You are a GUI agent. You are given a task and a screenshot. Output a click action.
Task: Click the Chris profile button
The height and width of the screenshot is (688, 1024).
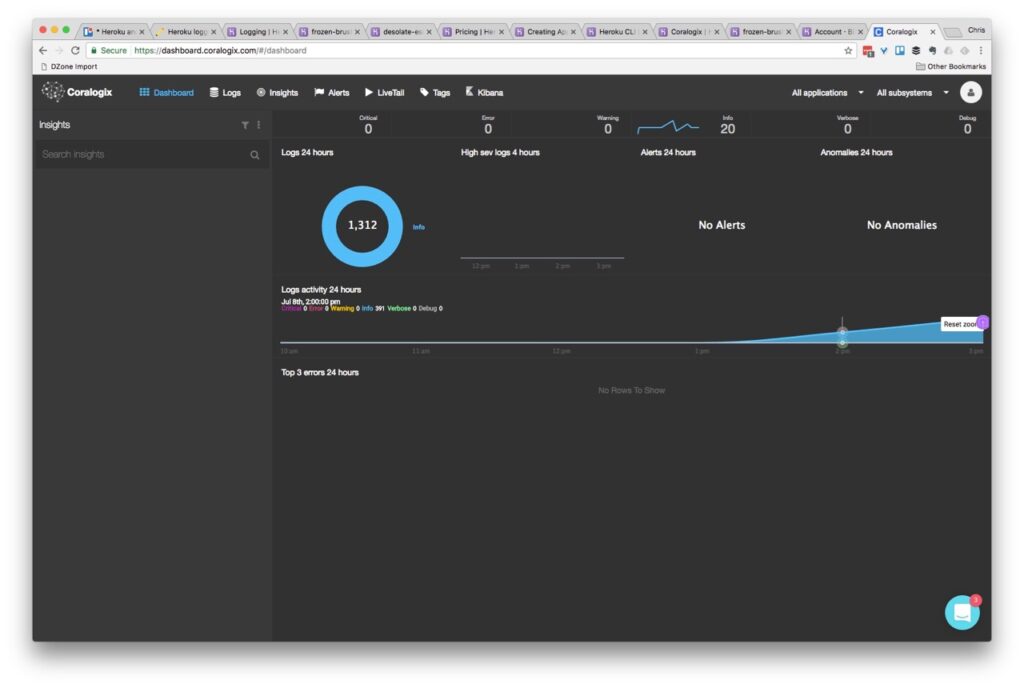[976, 30]
